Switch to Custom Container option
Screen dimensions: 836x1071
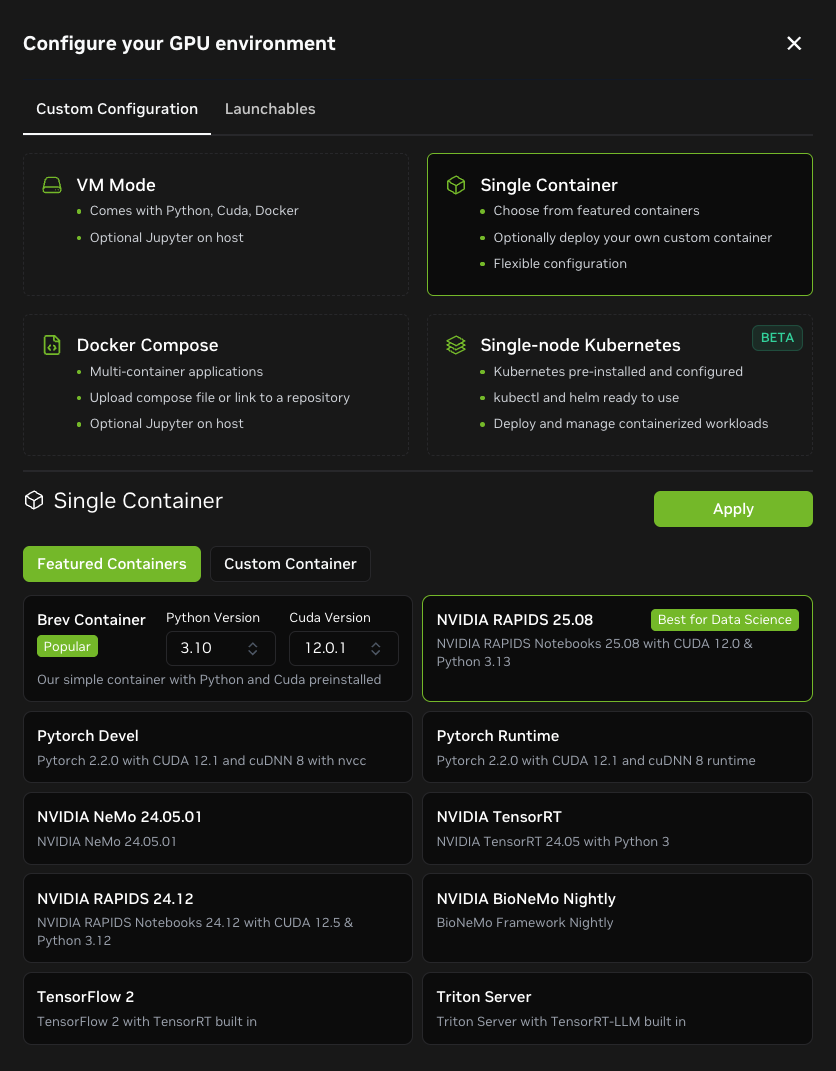tap(290, 564)
